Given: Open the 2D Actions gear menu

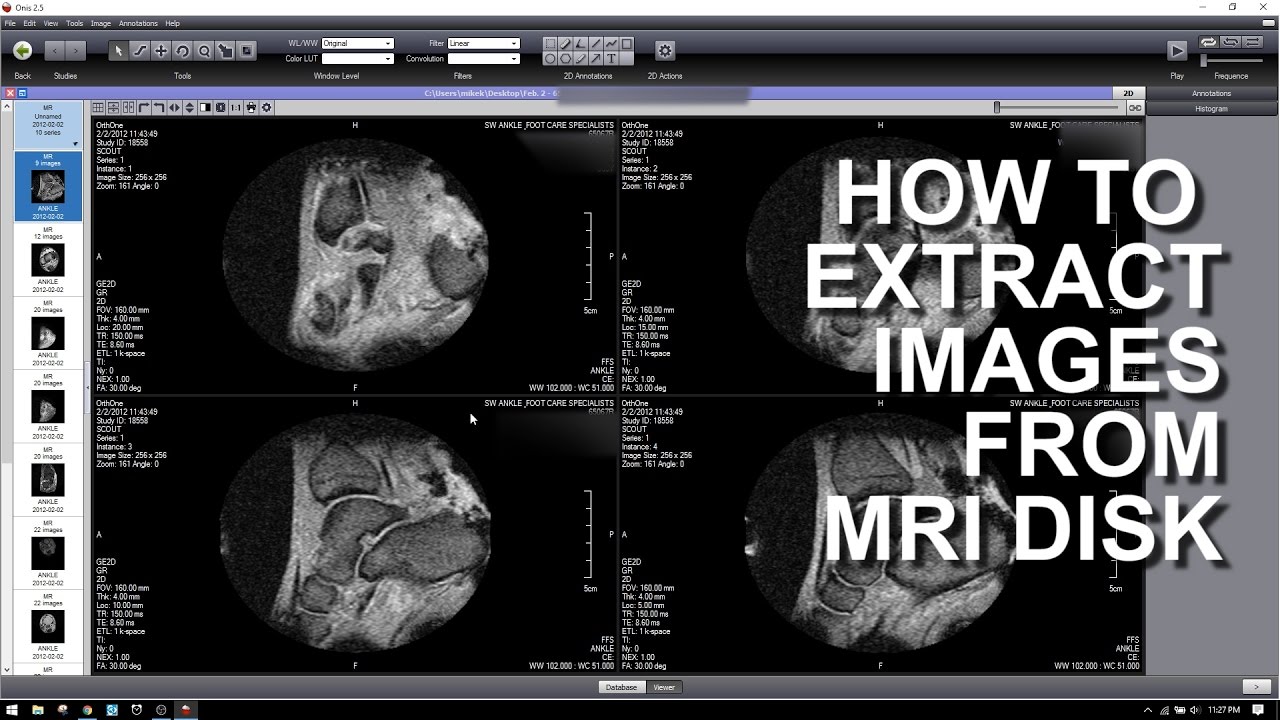Looking at the screenshot, I should [665, 51].
